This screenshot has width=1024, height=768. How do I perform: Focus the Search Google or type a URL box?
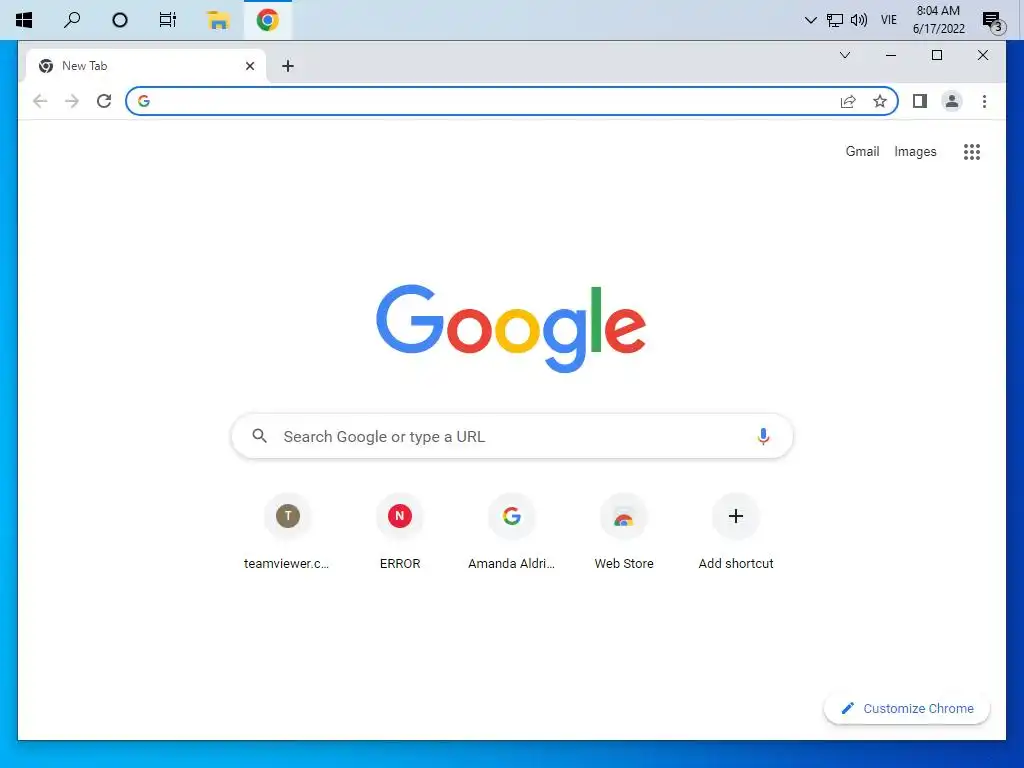point(512,436)
